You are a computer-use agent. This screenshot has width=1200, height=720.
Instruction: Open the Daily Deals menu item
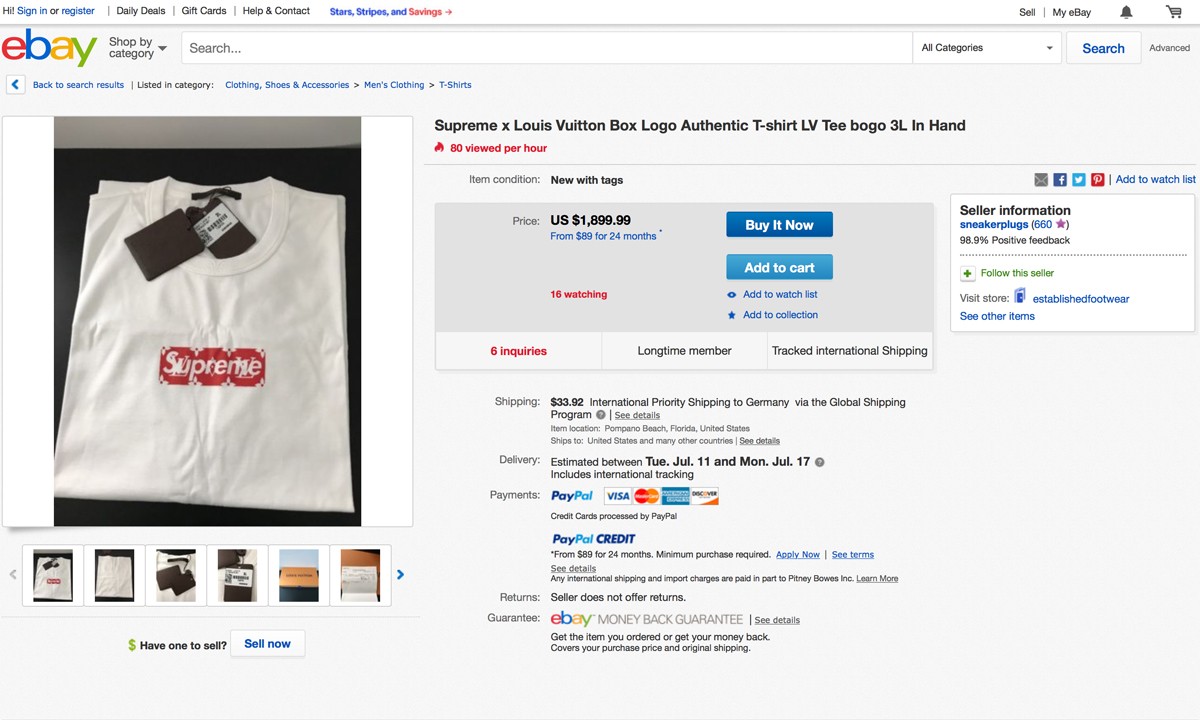point(141,11)
